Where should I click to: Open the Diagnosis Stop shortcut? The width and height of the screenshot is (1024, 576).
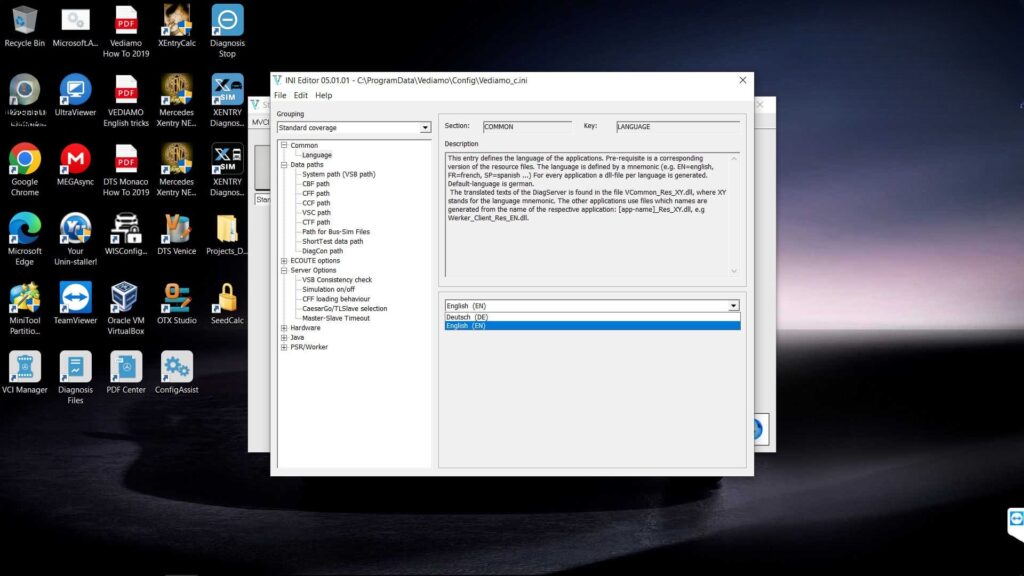coord(227,21)
